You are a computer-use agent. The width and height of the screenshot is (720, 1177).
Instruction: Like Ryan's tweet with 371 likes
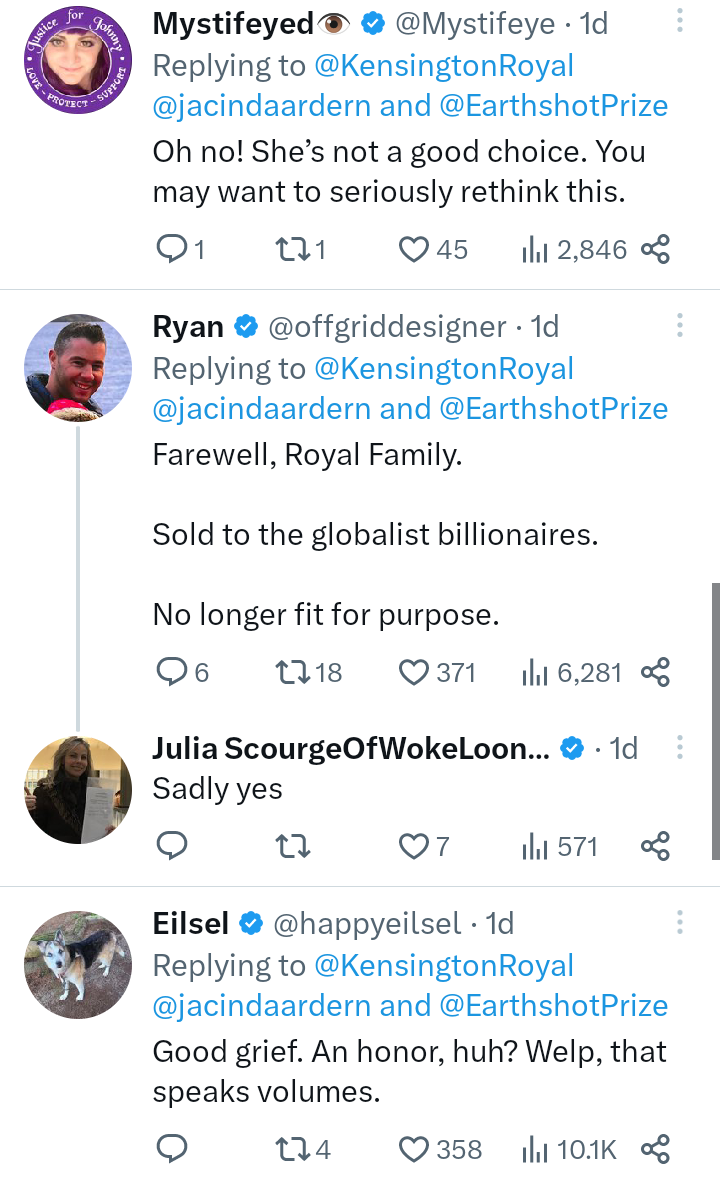[414, 672]
